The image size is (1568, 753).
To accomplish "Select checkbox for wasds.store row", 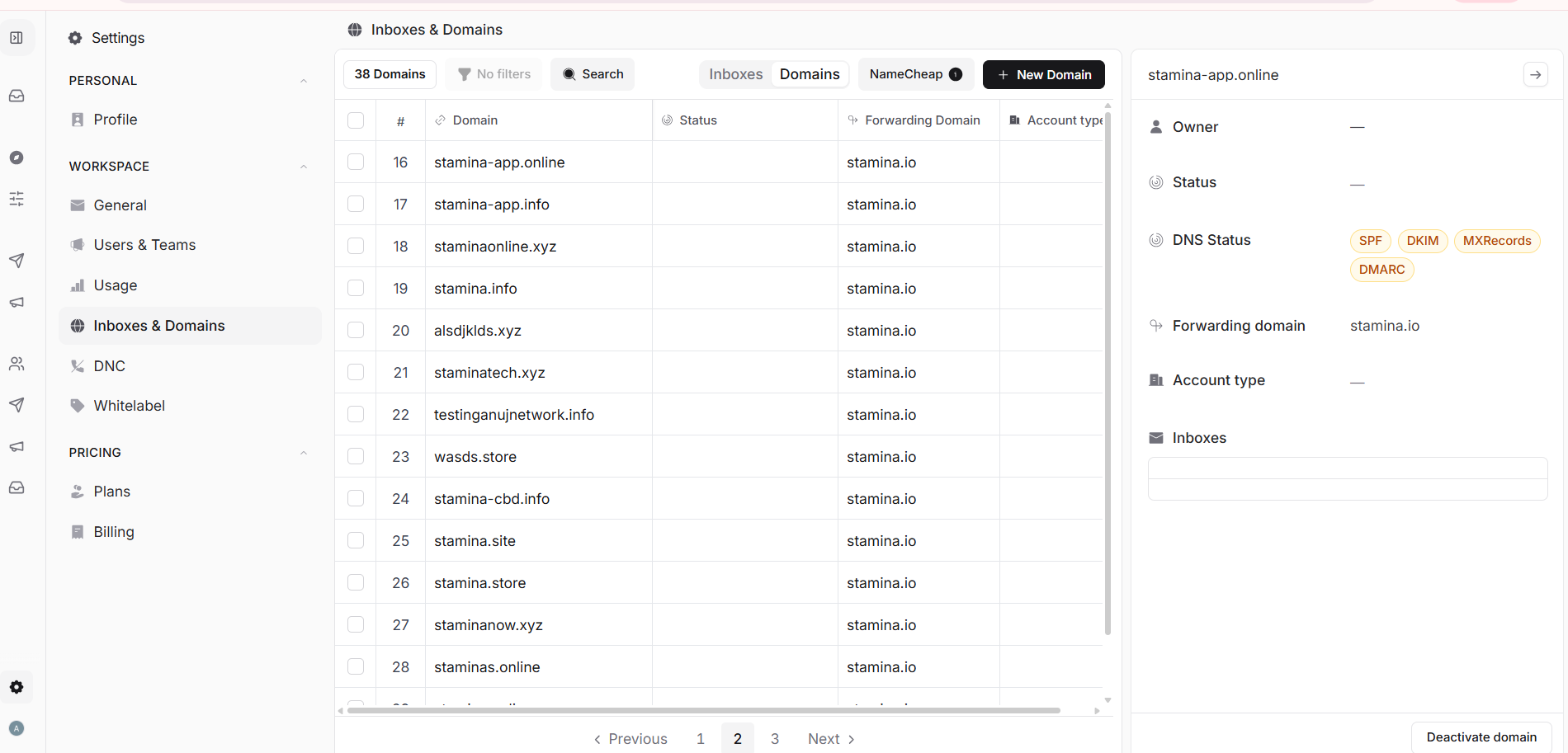I will click(356, 456).
